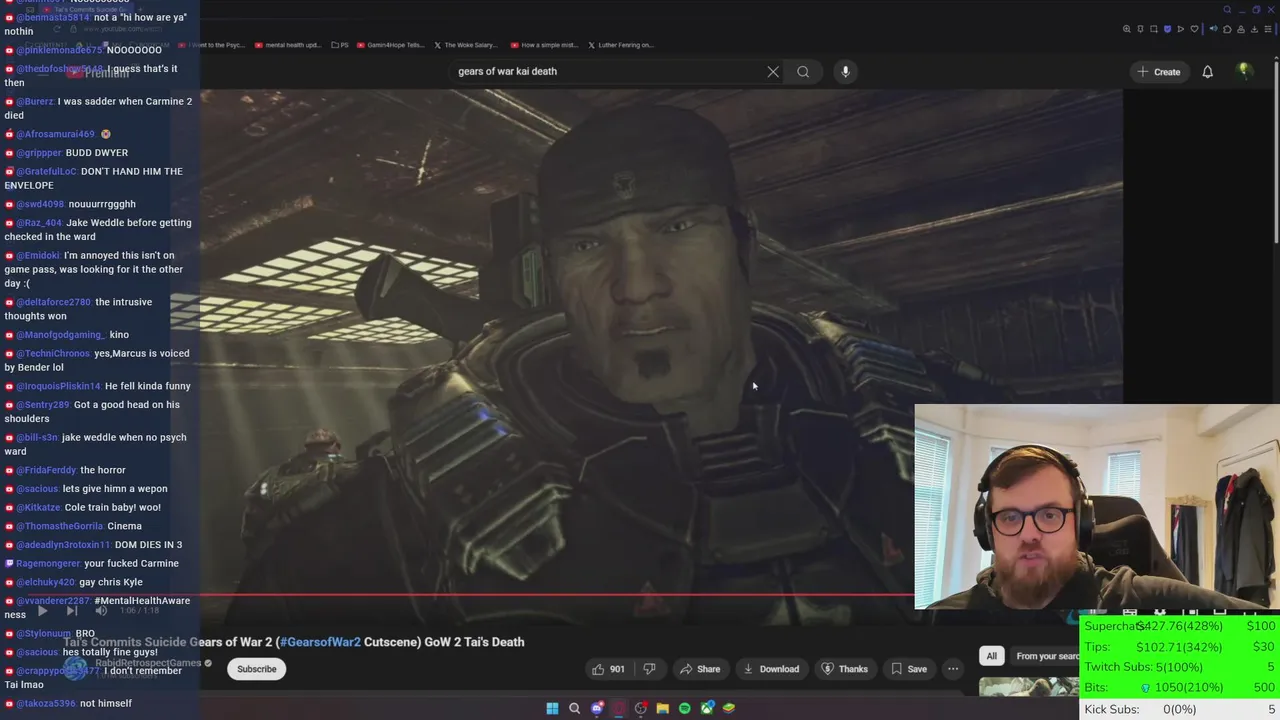The image size is (1280, 720).
Task: Open the Gamin4Hope Tells... bookmark
Action: [390, 45]
